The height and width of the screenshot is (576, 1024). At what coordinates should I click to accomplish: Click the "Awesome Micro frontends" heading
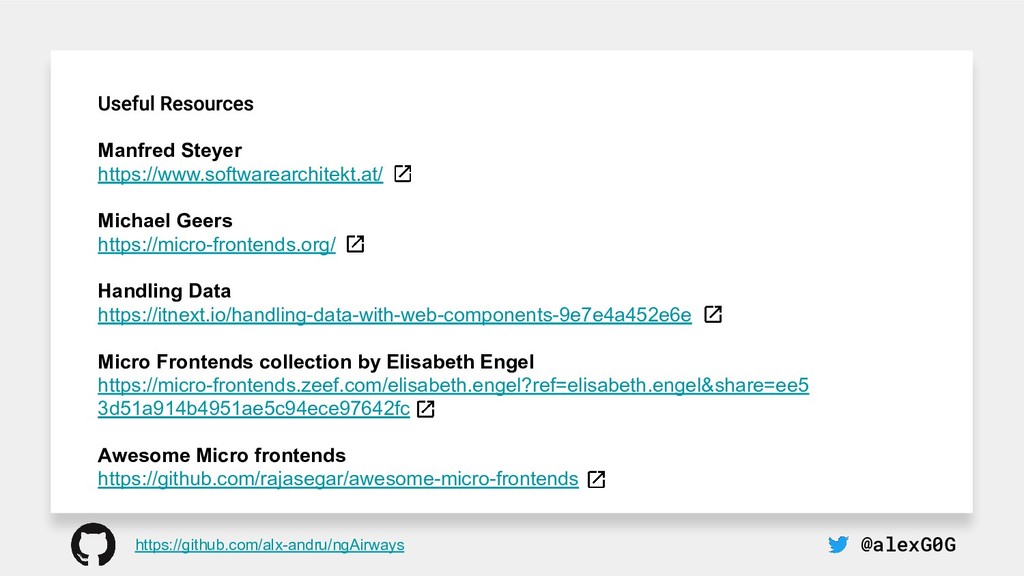tap(222, 455)
